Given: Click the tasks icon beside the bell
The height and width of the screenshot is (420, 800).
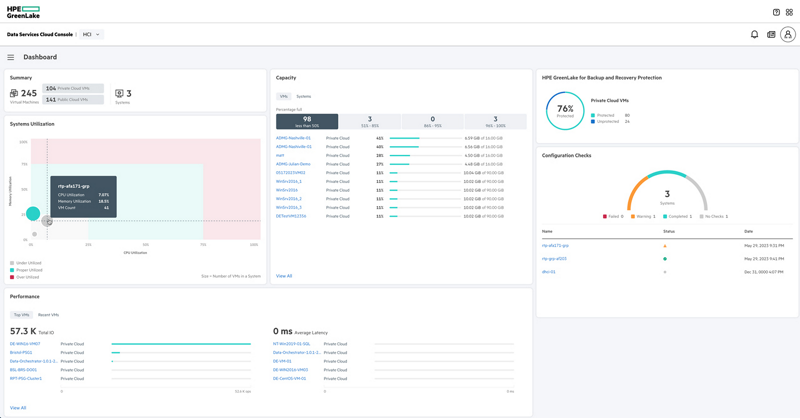Looking at the screenshot, I should coord(771,34).
